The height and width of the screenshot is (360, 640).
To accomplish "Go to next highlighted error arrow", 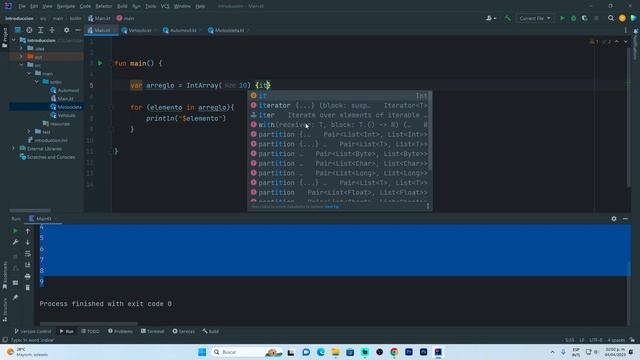I will pos(626,42).
